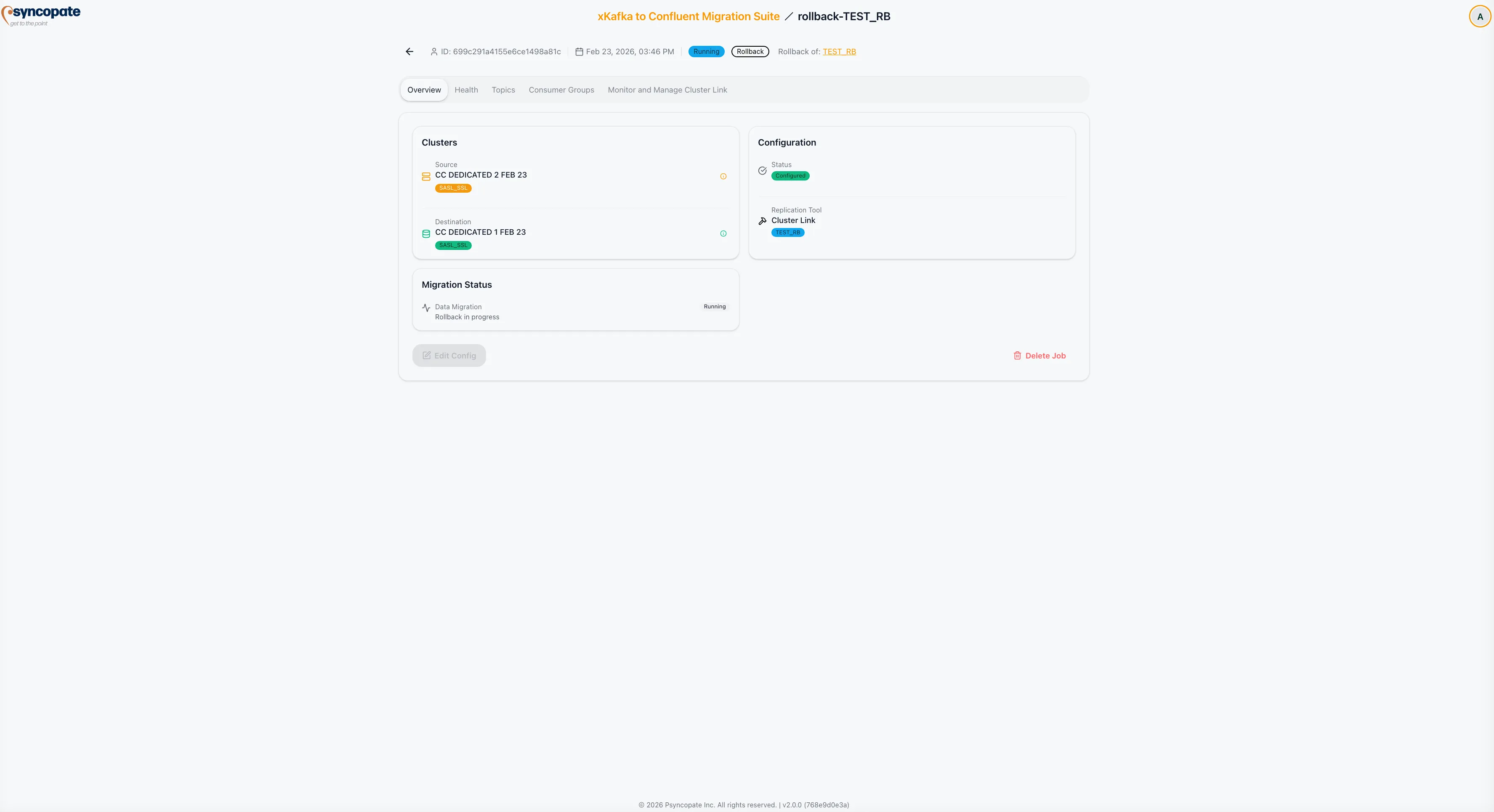This screenshot has height=812, width=1494.
Task: Click the Delete Job button
Action: (1039, 355)
